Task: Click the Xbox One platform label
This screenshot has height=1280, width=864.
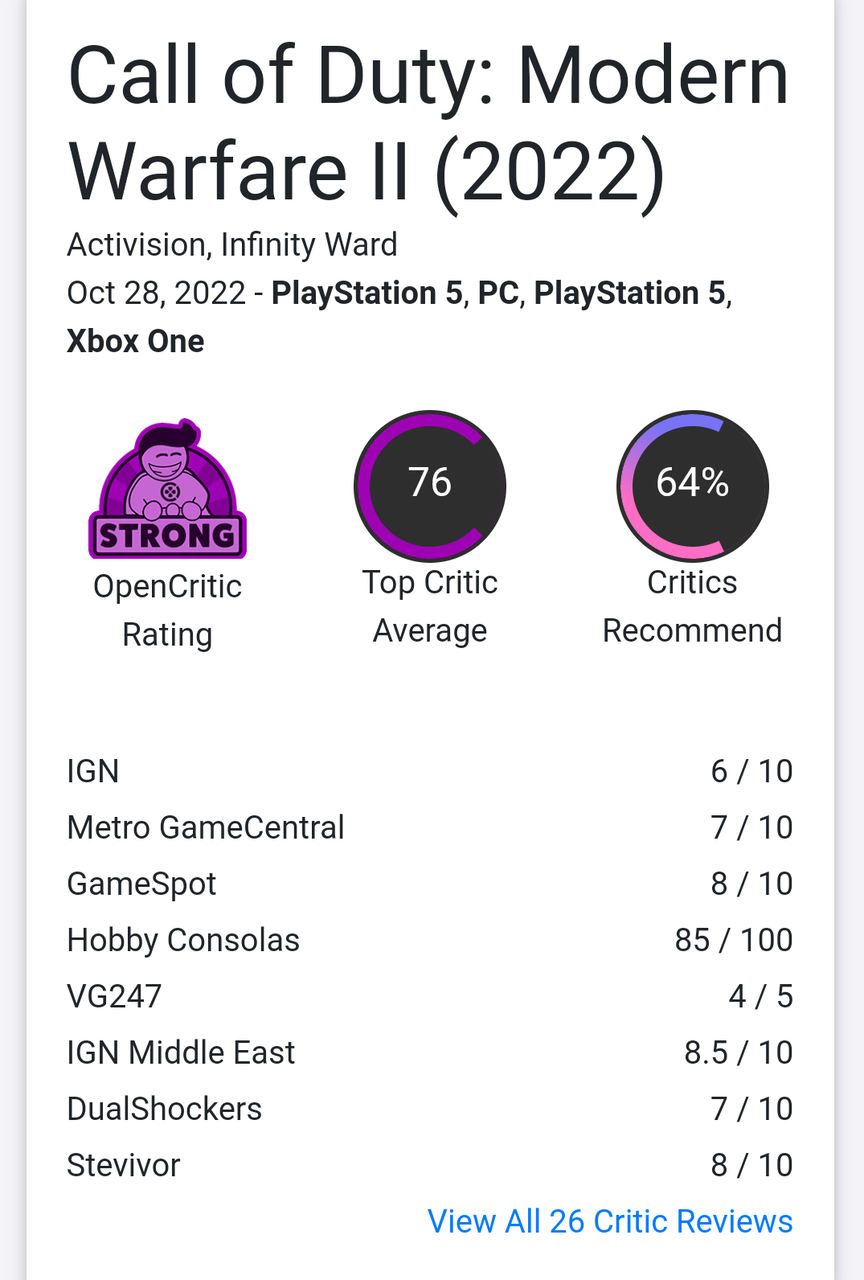Action: [x=135, y=341]
